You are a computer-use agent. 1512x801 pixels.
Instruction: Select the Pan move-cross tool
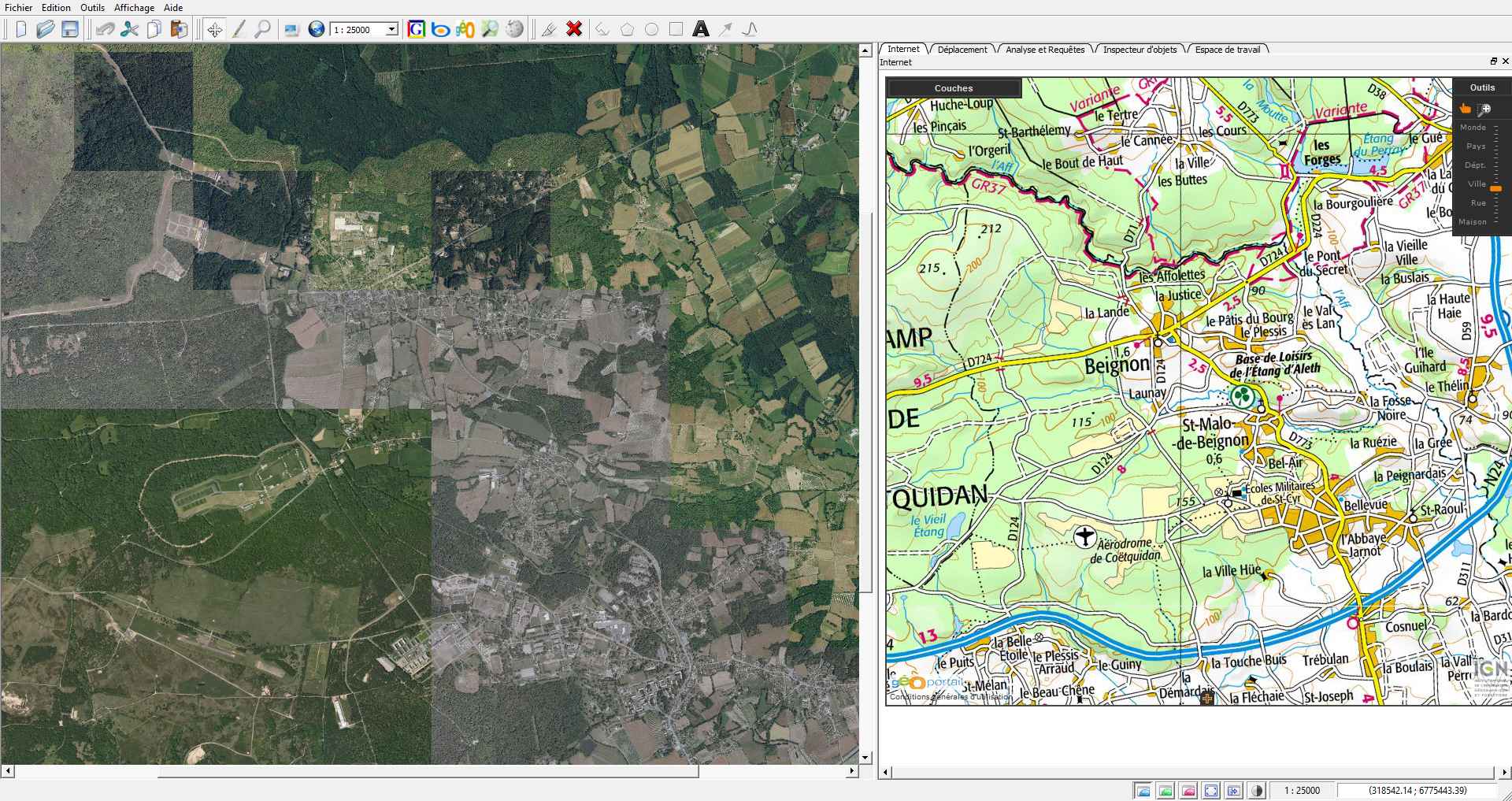coord(214,30)
